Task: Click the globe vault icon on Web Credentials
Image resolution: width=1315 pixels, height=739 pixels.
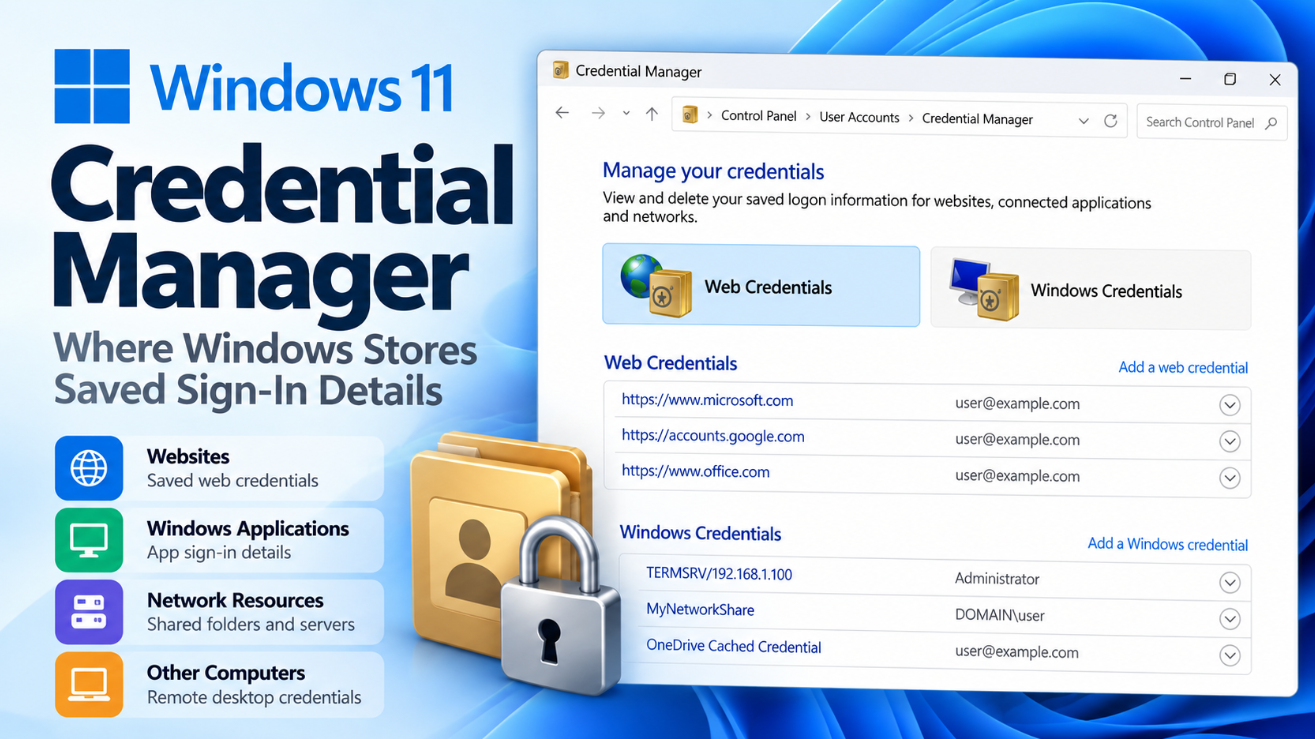Action: (656, 285)
